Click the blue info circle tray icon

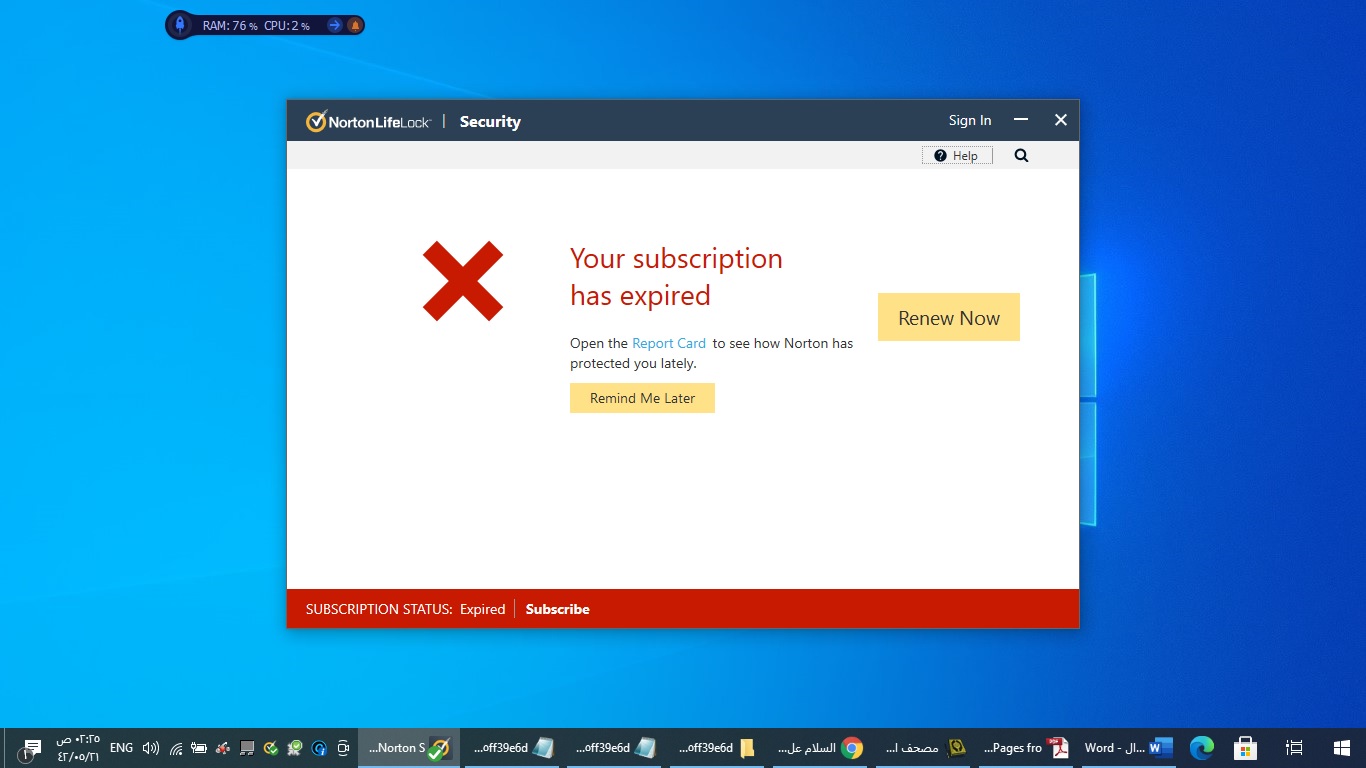click(319, 748)
